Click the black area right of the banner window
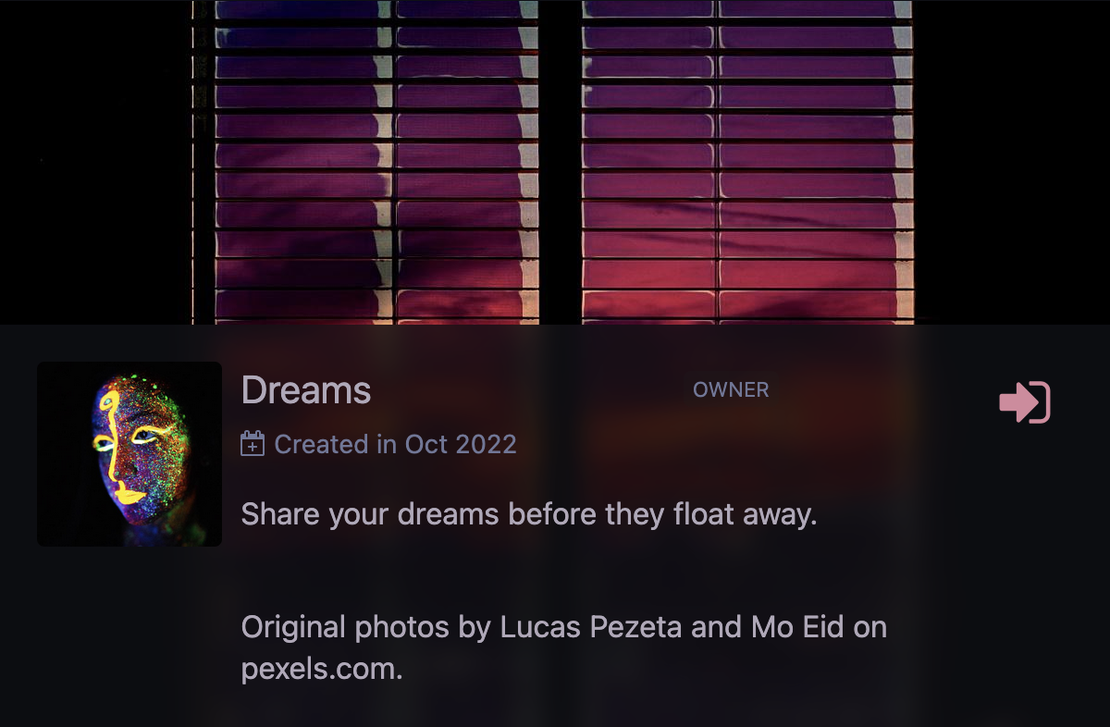The width and height of the screenshot is (1110, 727). click(1010, 160)
